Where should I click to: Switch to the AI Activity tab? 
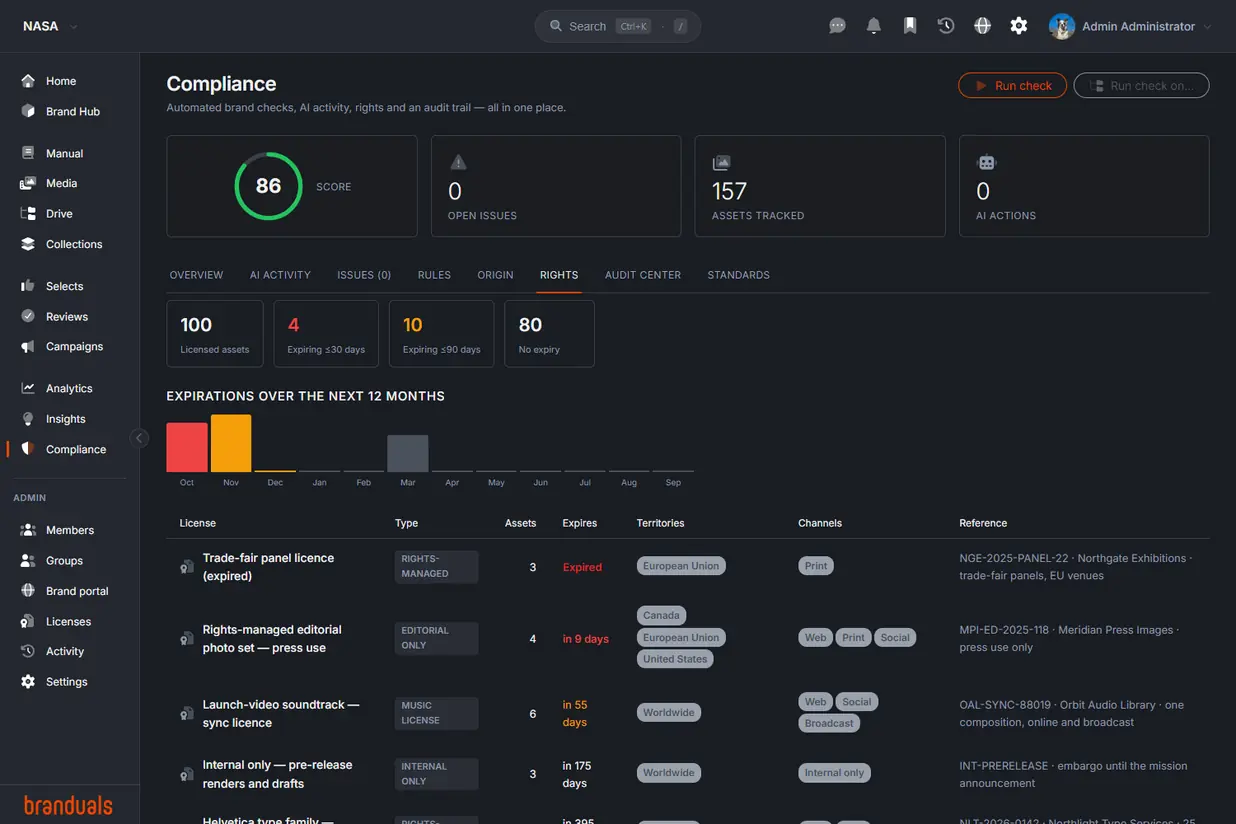280,275
